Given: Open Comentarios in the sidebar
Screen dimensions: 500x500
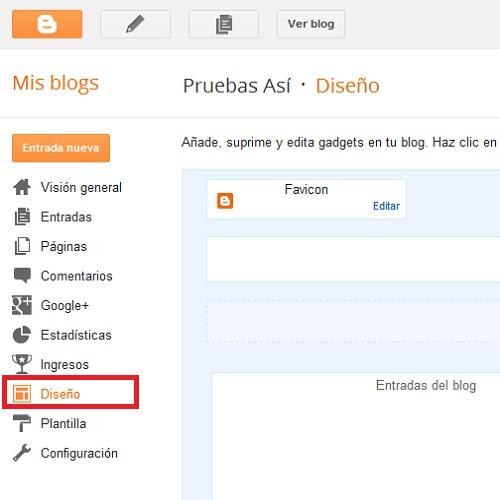Looking at the screenshot, I should [x=76, y=276].
